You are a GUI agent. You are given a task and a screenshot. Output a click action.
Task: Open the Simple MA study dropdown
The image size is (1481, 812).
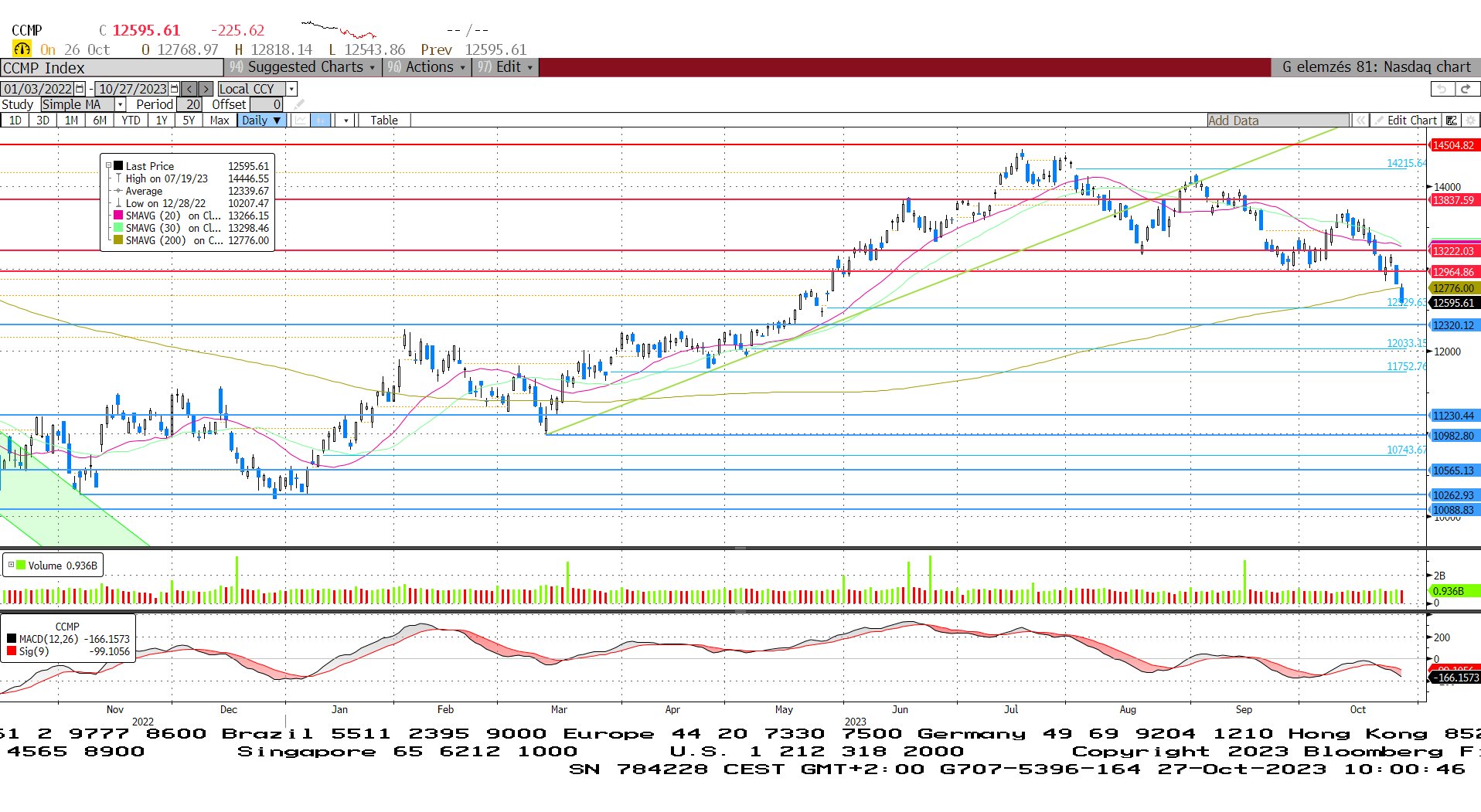click(x=120, y=104)
